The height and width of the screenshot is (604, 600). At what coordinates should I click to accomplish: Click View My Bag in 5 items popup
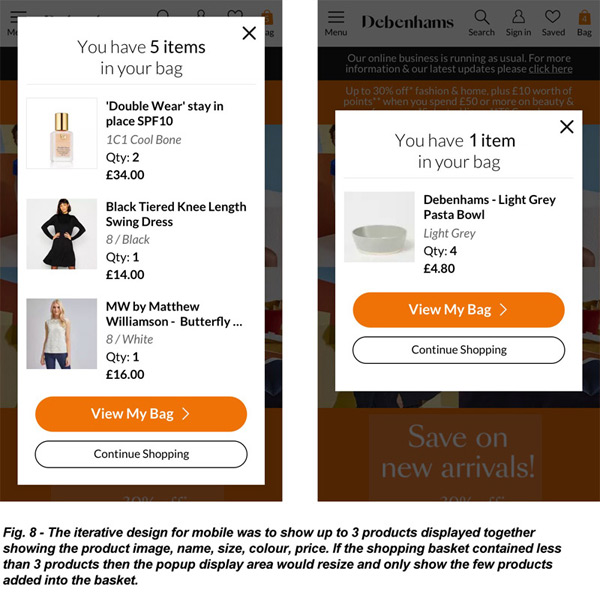coord(141,414)
